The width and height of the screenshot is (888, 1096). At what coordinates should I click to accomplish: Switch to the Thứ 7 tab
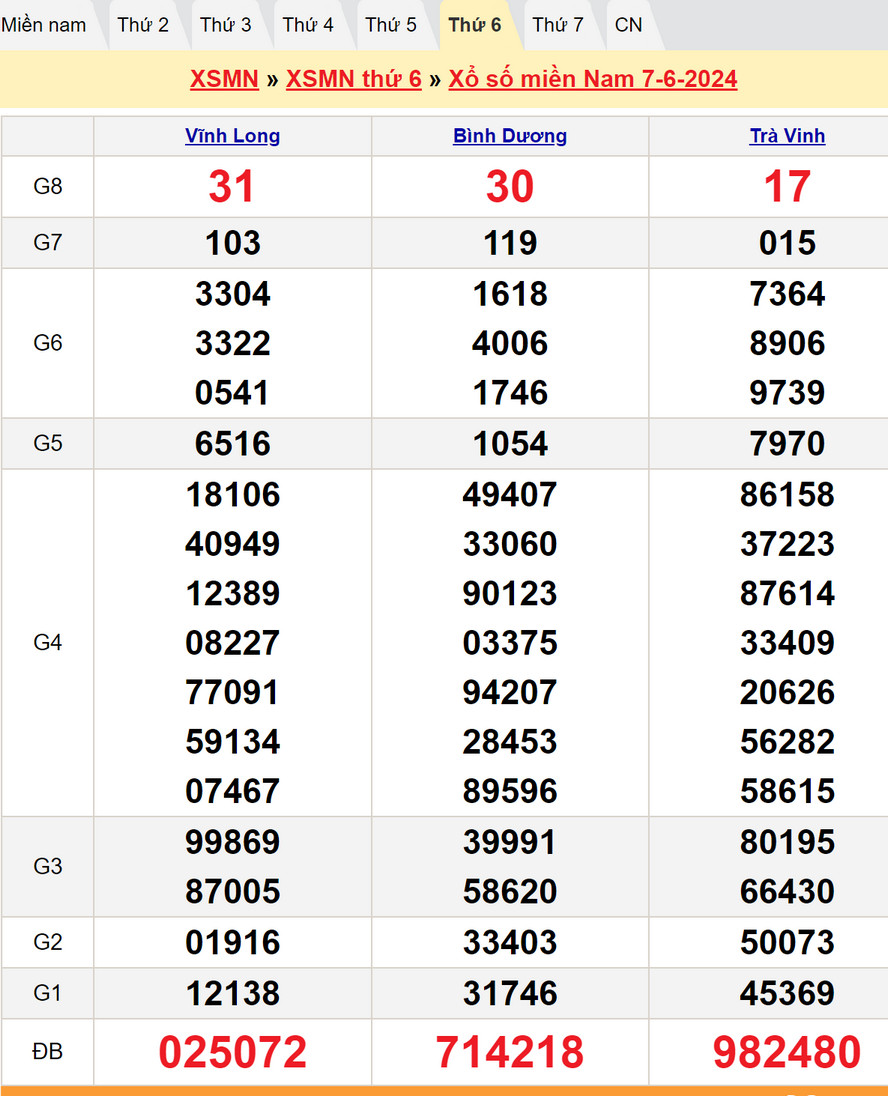(x=558, y=25)
